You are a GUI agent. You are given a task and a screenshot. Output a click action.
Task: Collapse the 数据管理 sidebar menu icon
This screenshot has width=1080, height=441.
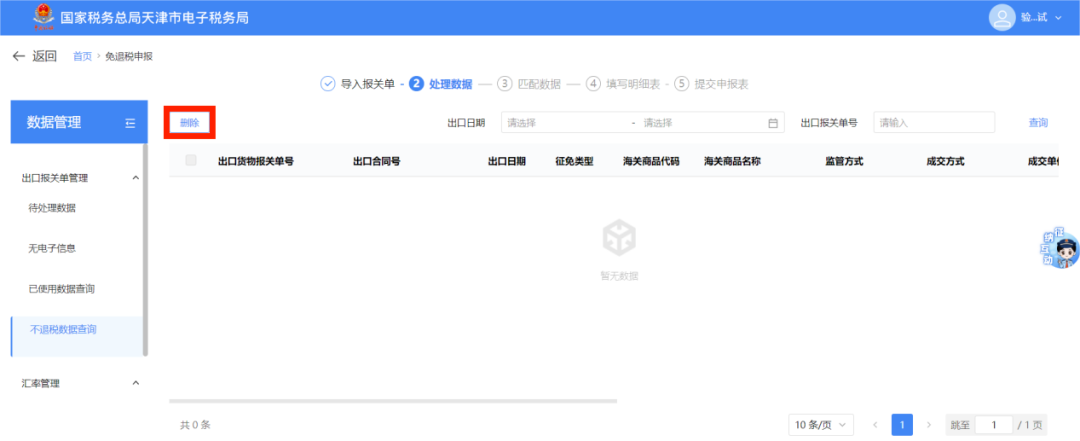(x=130, y=123)
